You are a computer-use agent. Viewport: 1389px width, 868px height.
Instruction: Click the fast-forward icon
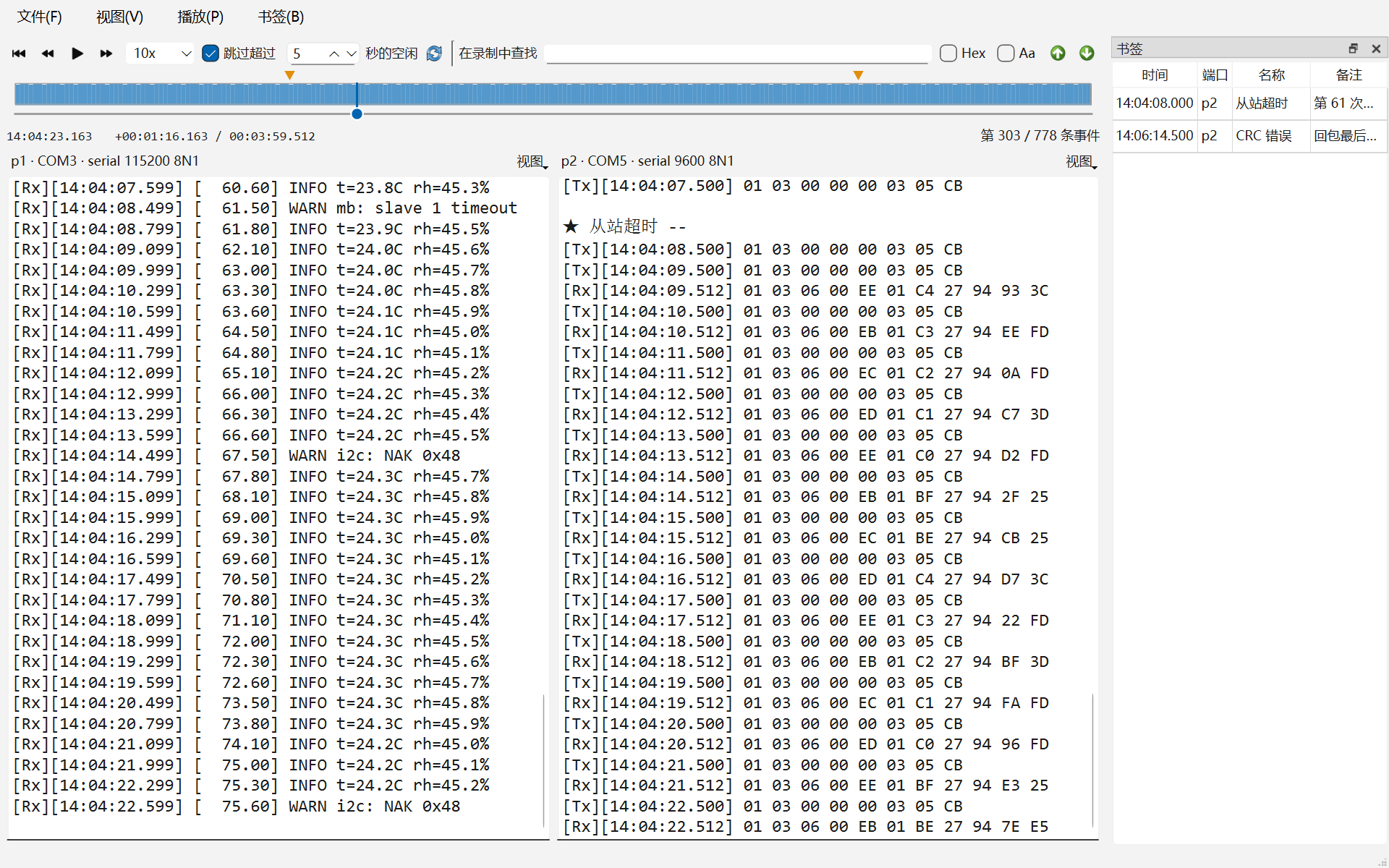pos(106,54)
